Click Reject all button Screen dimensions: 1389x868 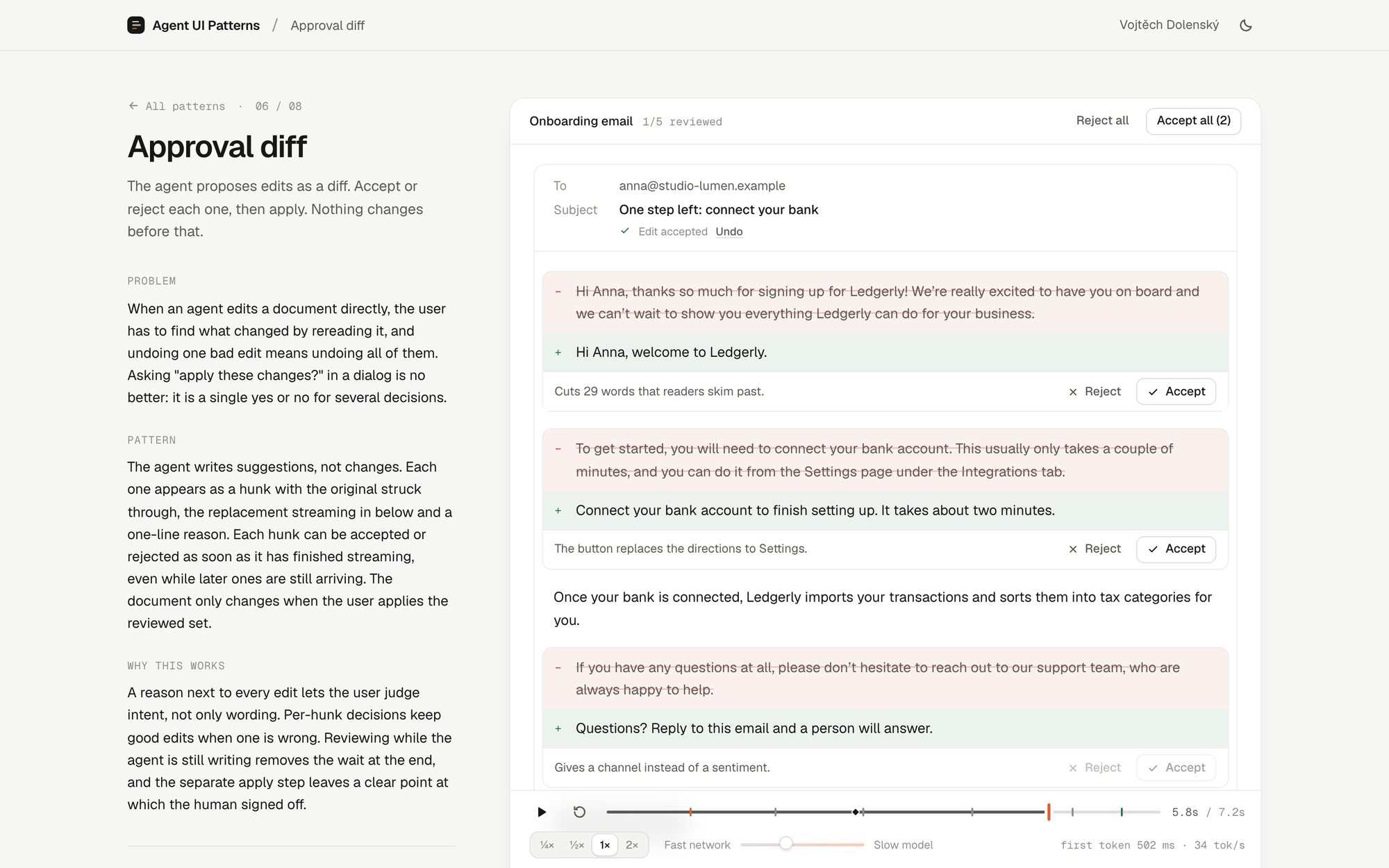(x=1102, y=120)
